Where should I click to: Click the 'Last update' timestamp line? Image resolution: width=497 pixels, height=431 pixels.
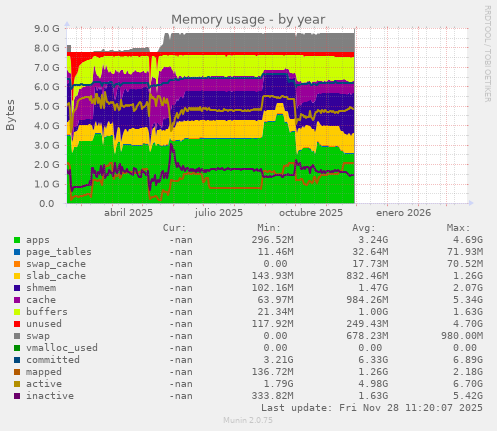[372, 408]
